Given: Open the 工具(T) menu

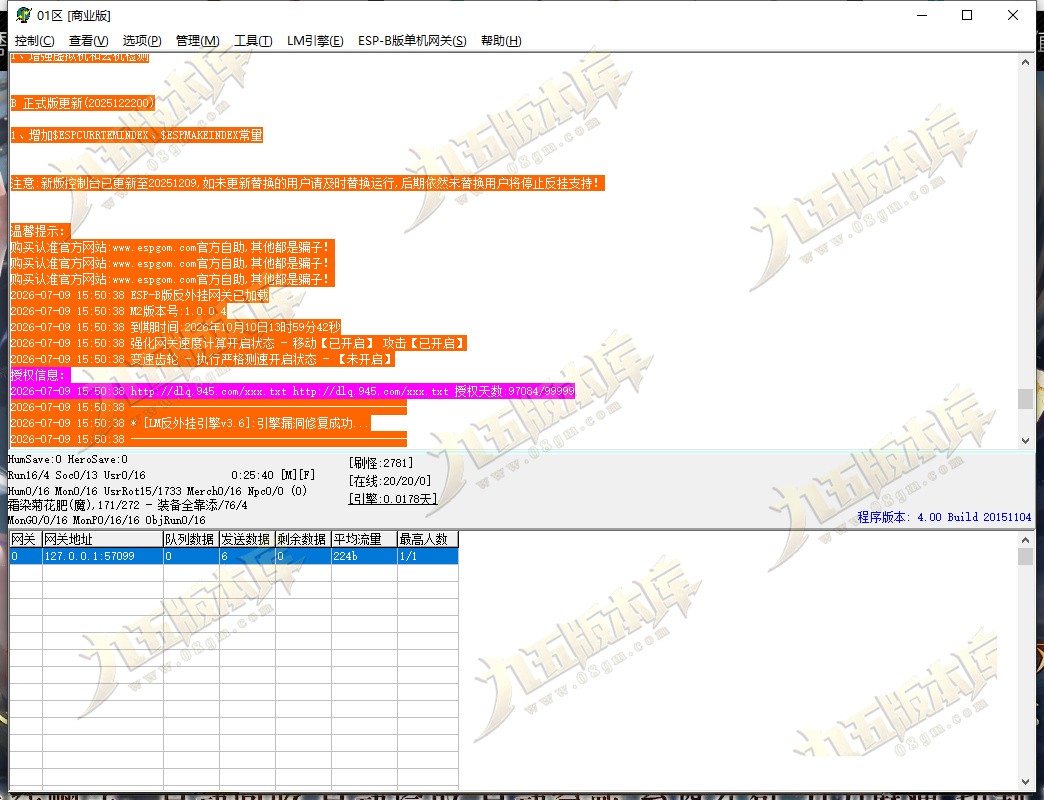Looking at the screenshot, I should coord(253,41).
